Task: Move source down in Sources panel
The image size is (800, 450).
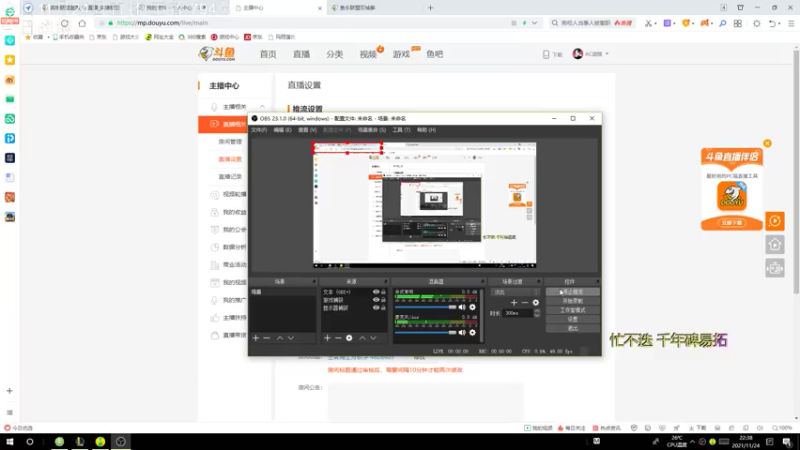Action: point(373,338)
